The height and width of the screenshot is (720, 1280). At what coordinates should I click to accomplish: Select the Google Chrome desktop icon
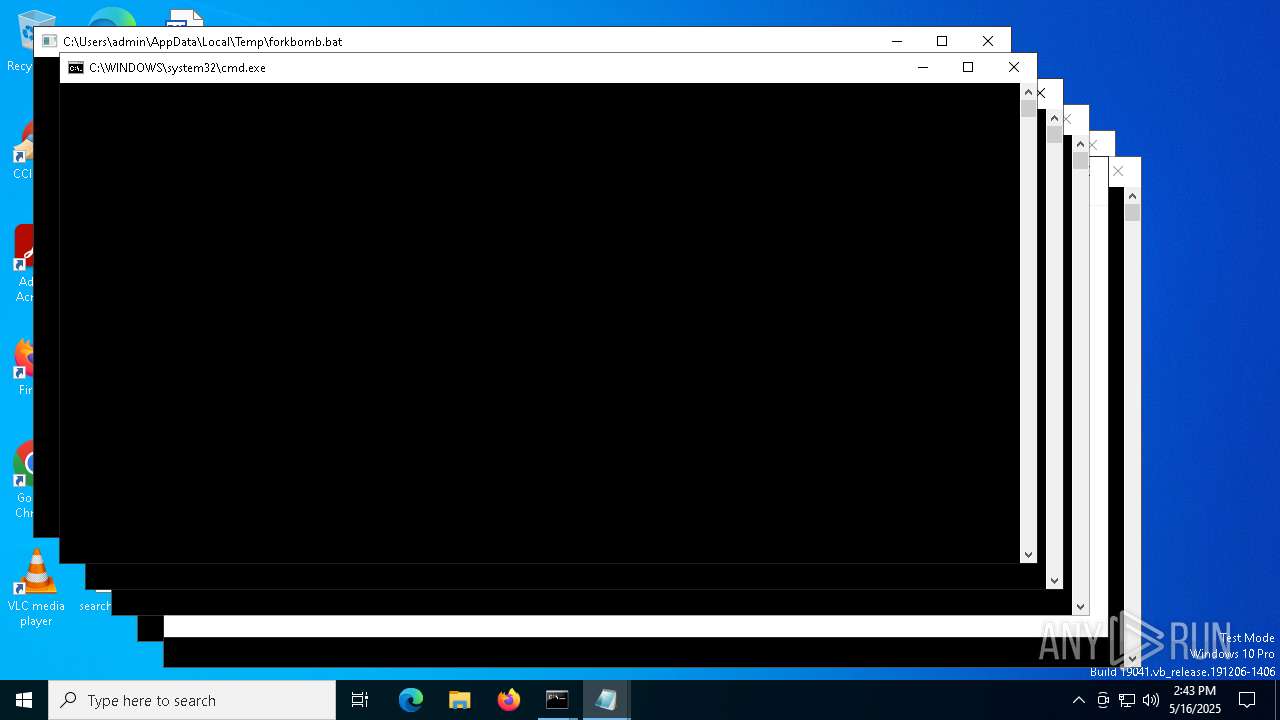point(22,480)
